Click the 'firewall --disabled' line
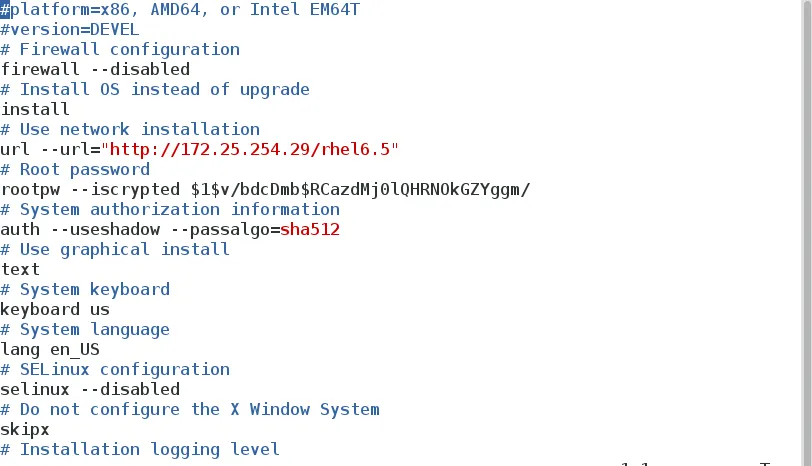 [x=95, y=69]
